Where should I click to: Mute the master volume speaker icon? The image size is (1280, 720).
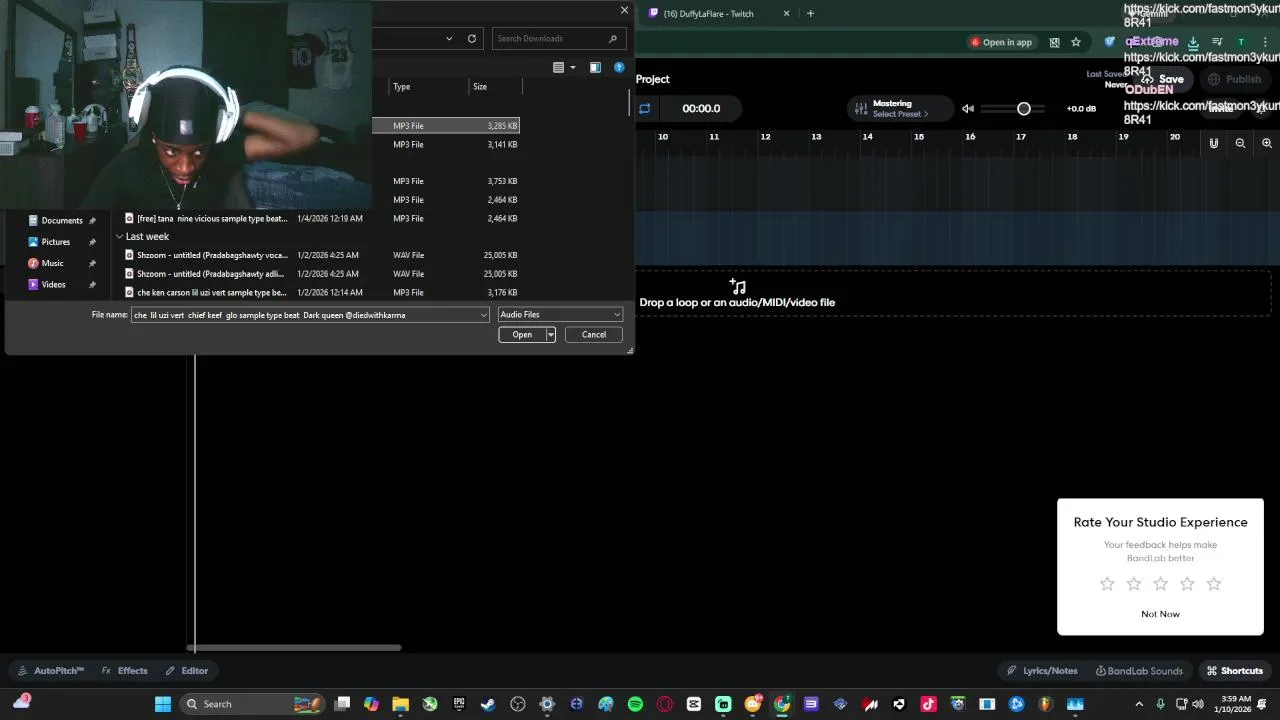pos(968,108)
